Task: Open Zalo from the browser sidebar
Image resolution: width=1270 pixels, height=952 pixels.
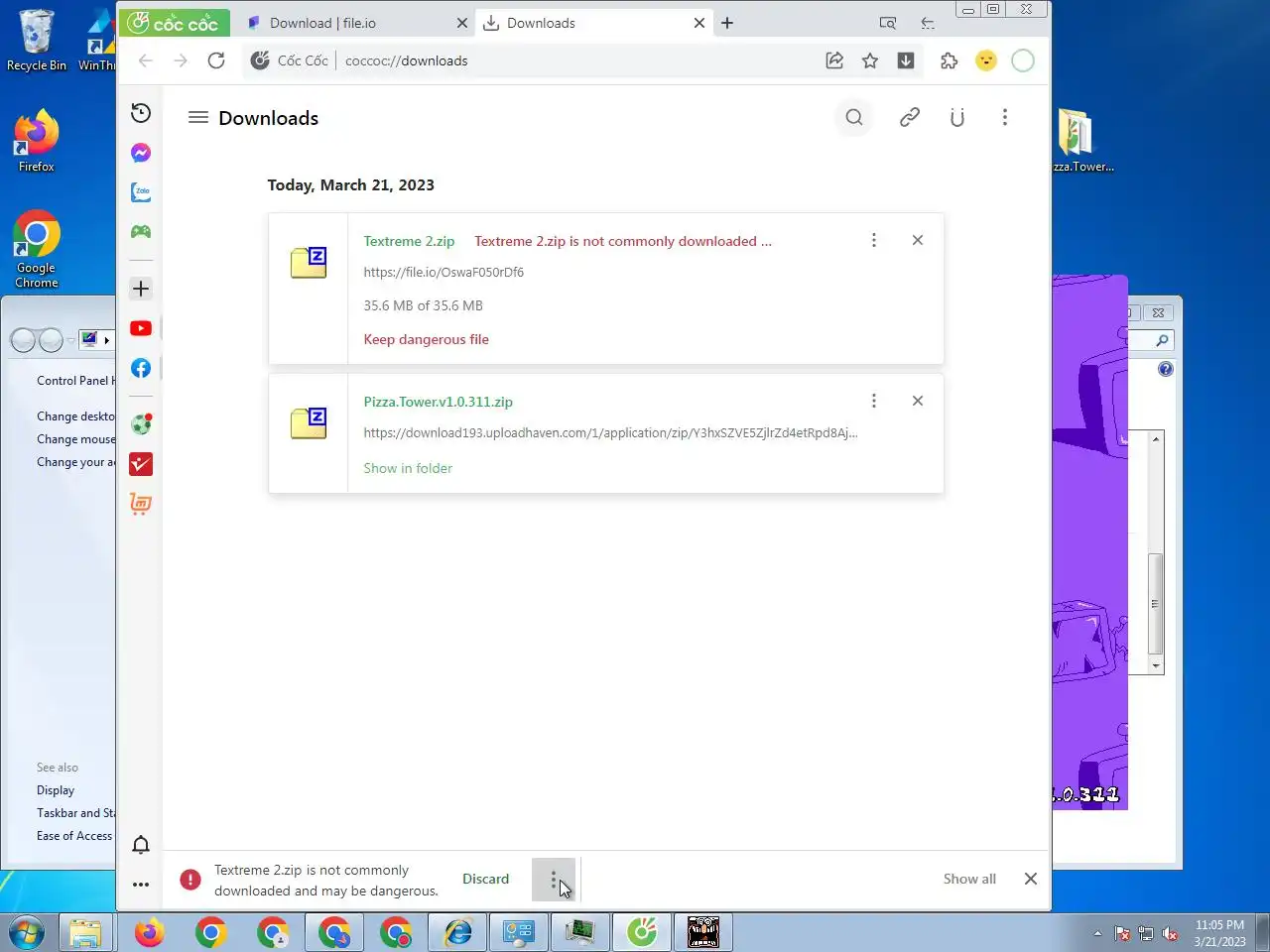Action: tap(141, 192)
